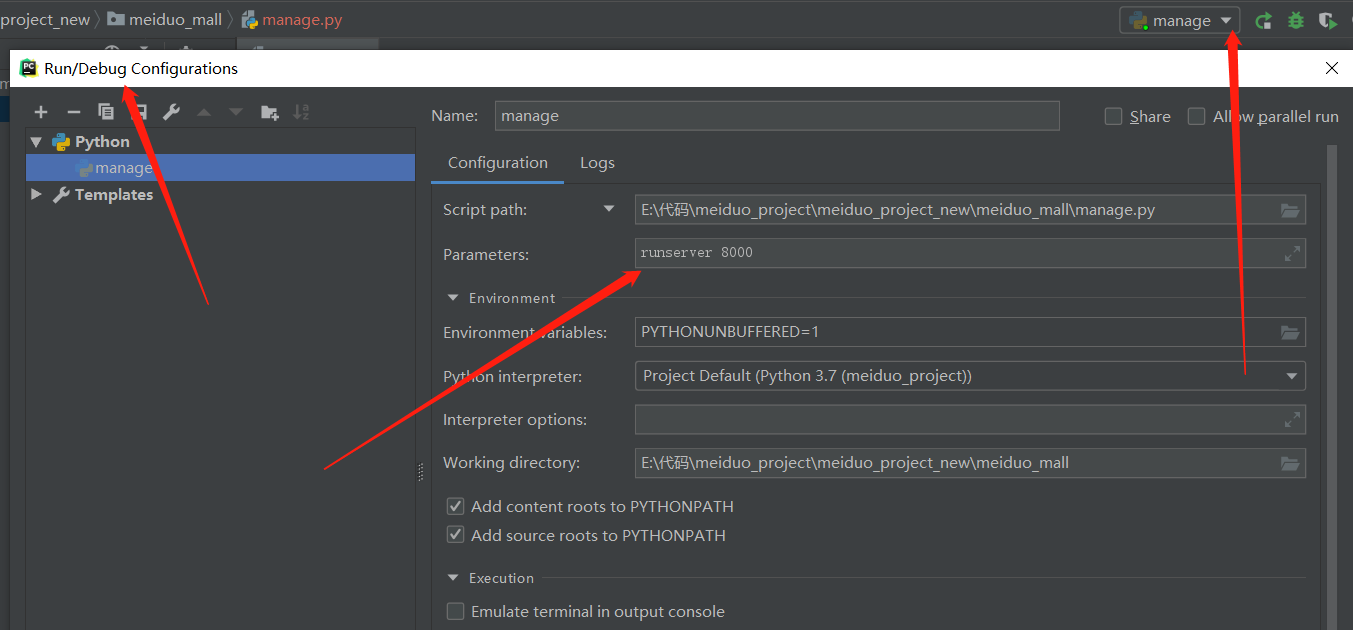Image resolution: width=1353 pixels, height=630 pixels.
Task: Run manage with coverage shield icon
Action: tap(1328, 20)
